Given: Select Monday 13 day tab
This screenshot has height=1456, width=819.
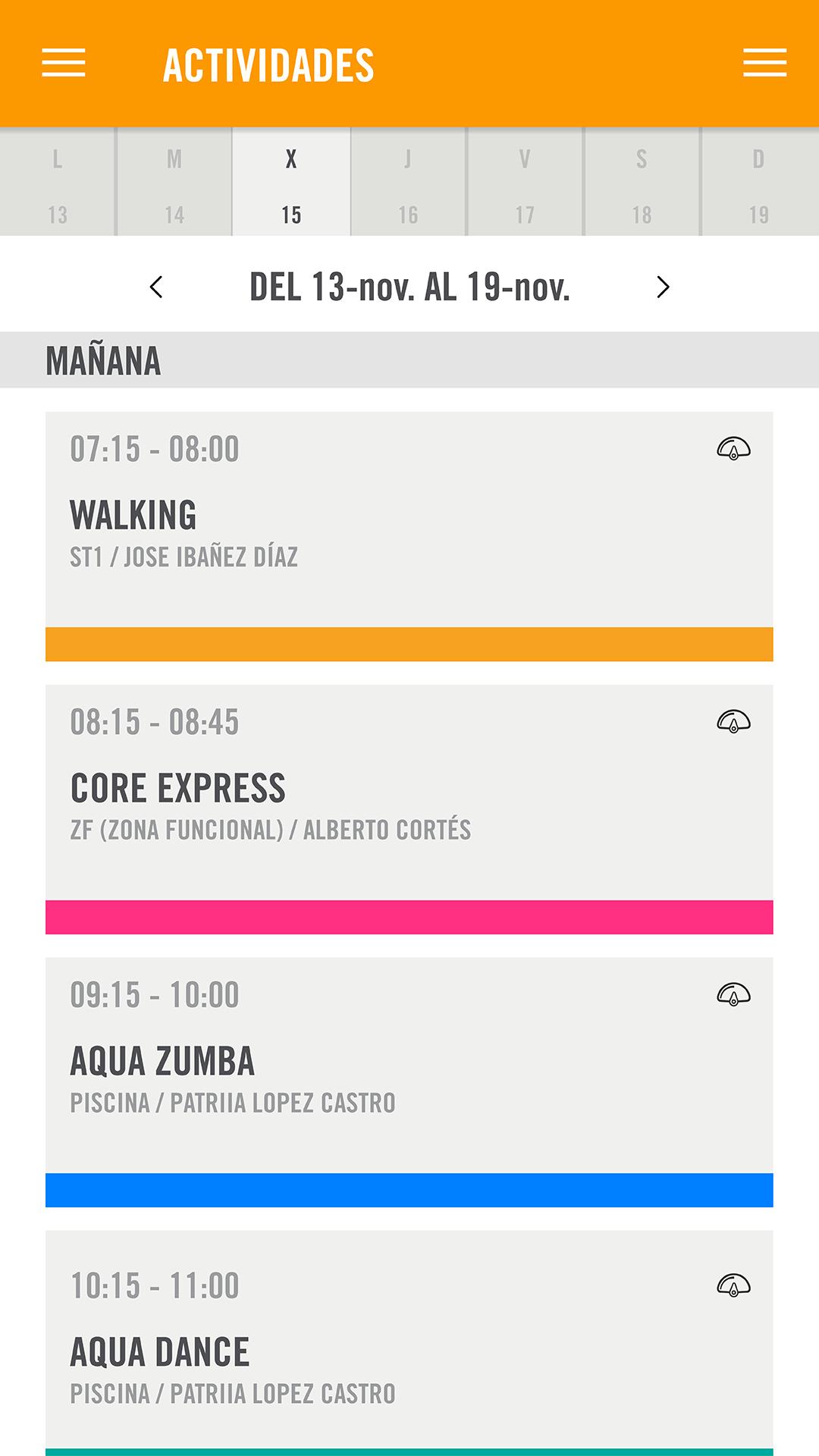Looking at the screenshot, I should click(58, 182).
